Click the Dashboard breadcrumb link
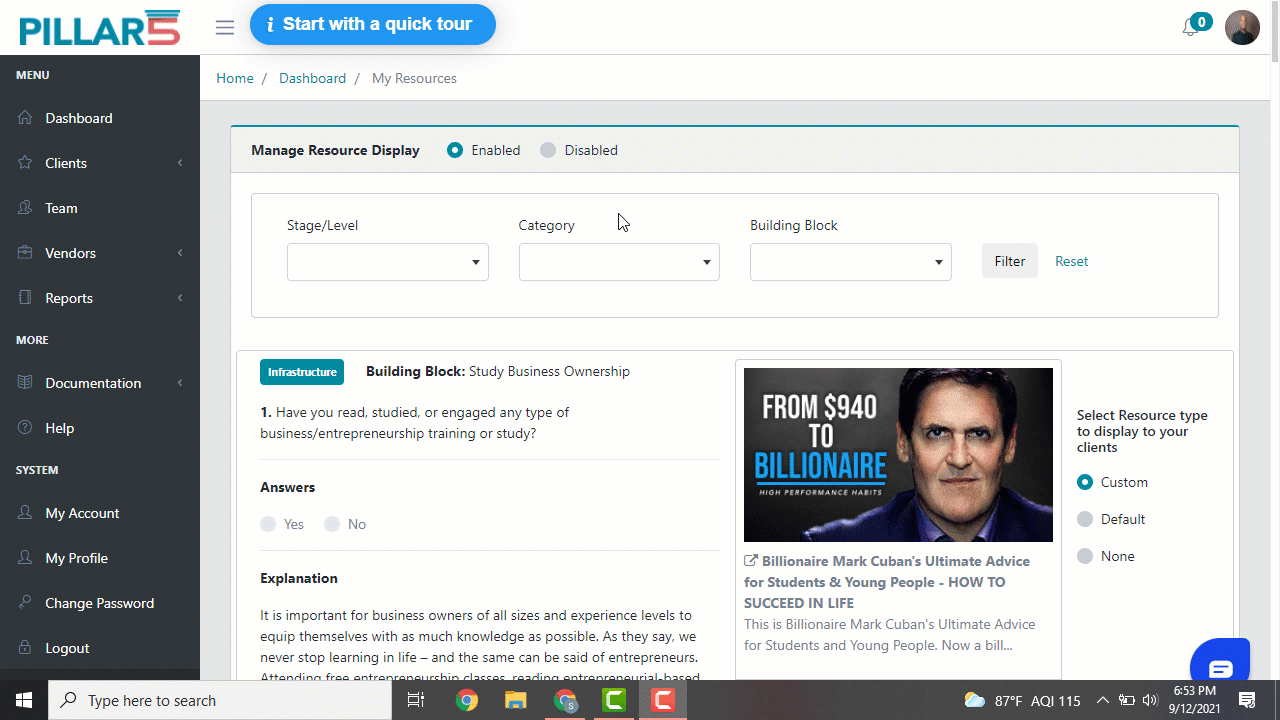This screenshot has height=720, width=1280. coord(312,78)
